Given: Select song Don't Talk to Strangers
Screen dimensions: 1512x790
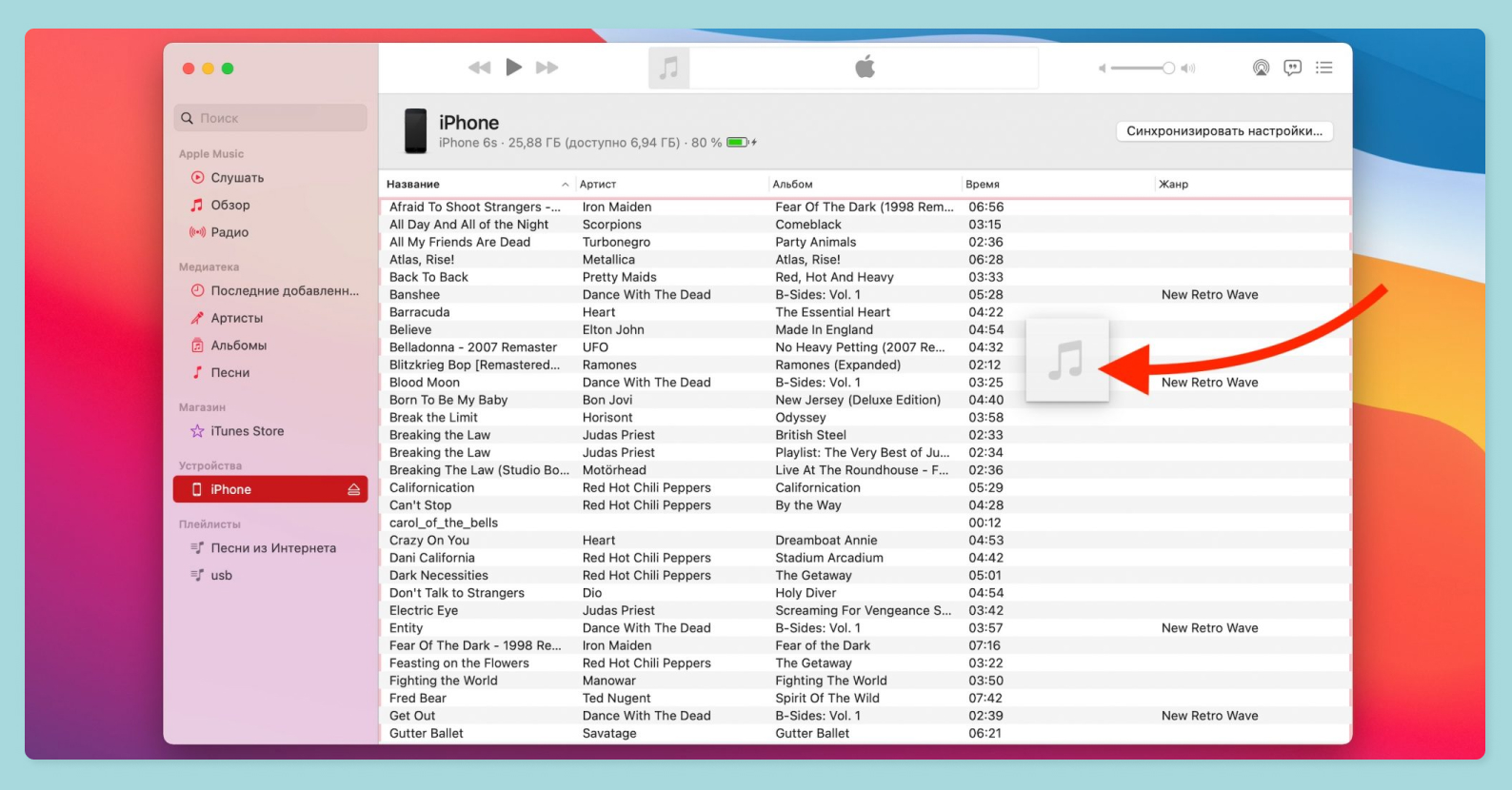Looking at the screenshot, I should (x=457, y=593).
